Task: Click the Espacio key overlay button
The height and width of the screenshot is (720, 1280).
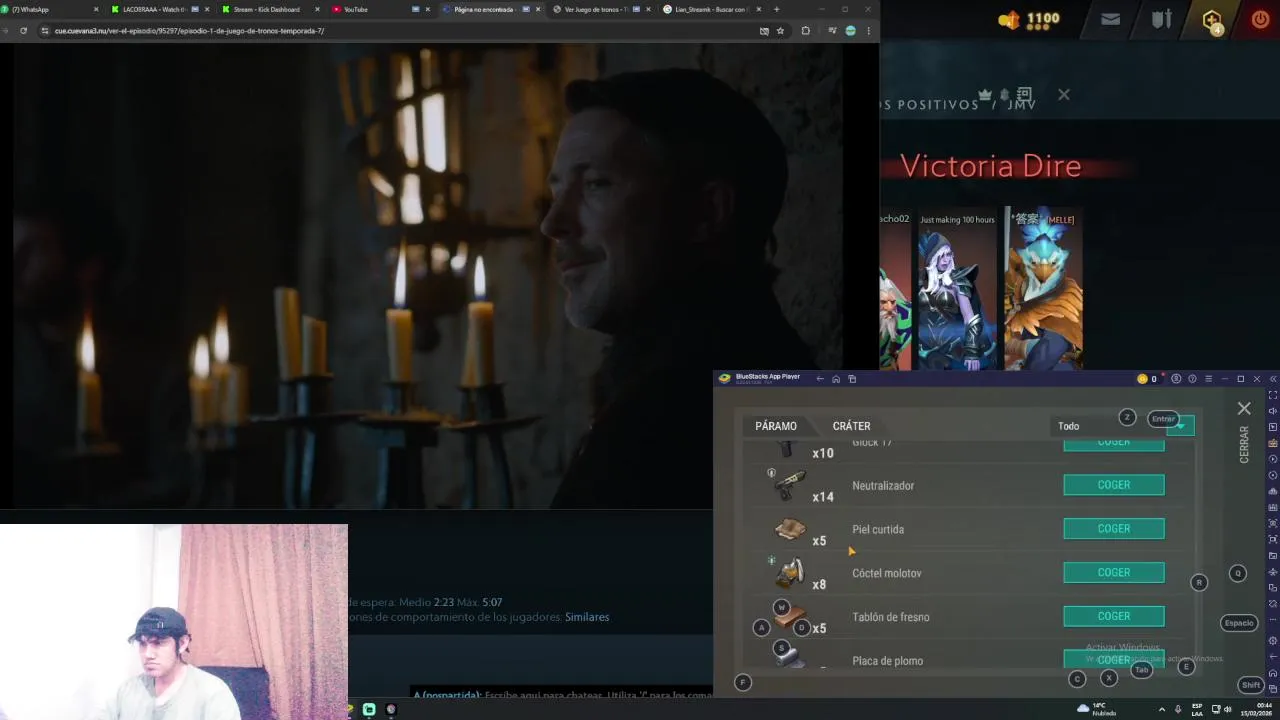Action: [1239, 623]
